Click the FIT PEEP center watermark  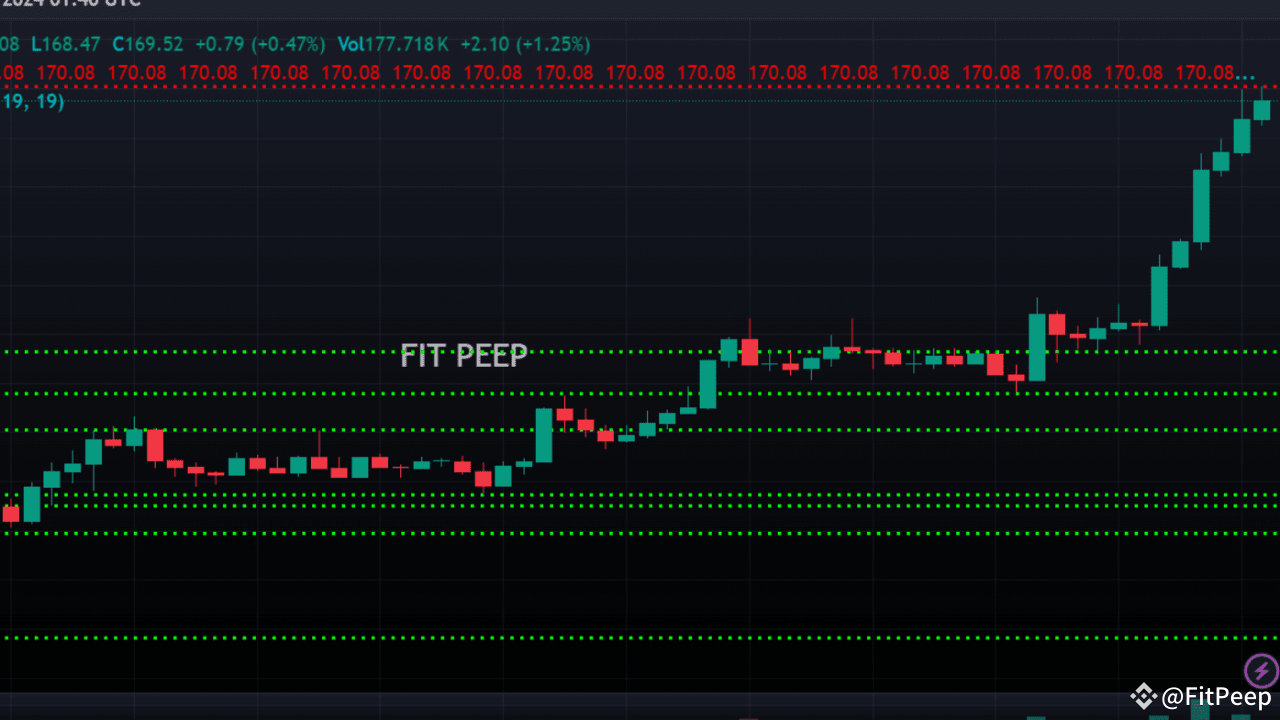[464, 355]
